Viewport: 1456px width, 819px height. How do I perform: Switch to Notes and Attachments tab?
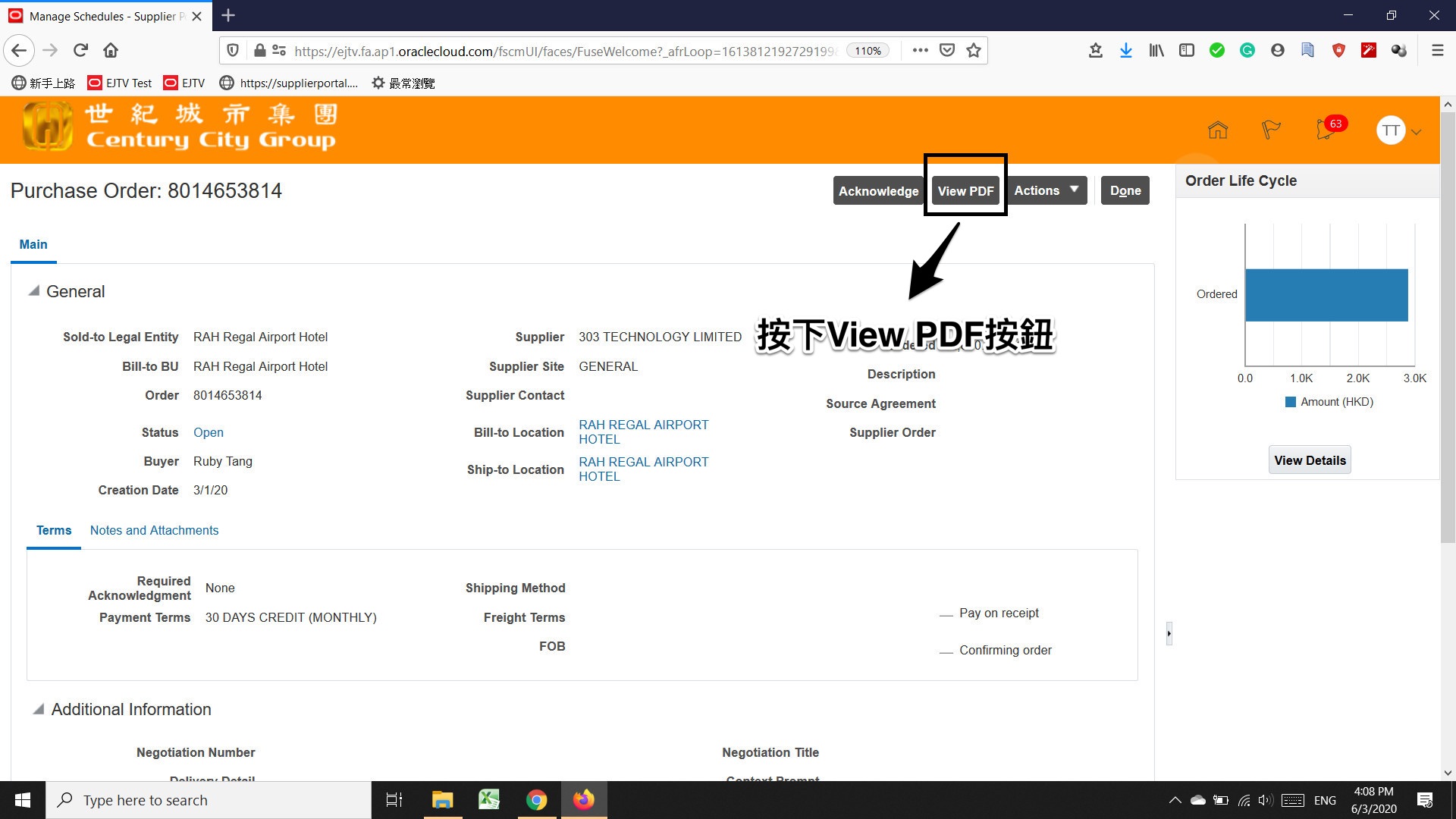pos(154,531)
